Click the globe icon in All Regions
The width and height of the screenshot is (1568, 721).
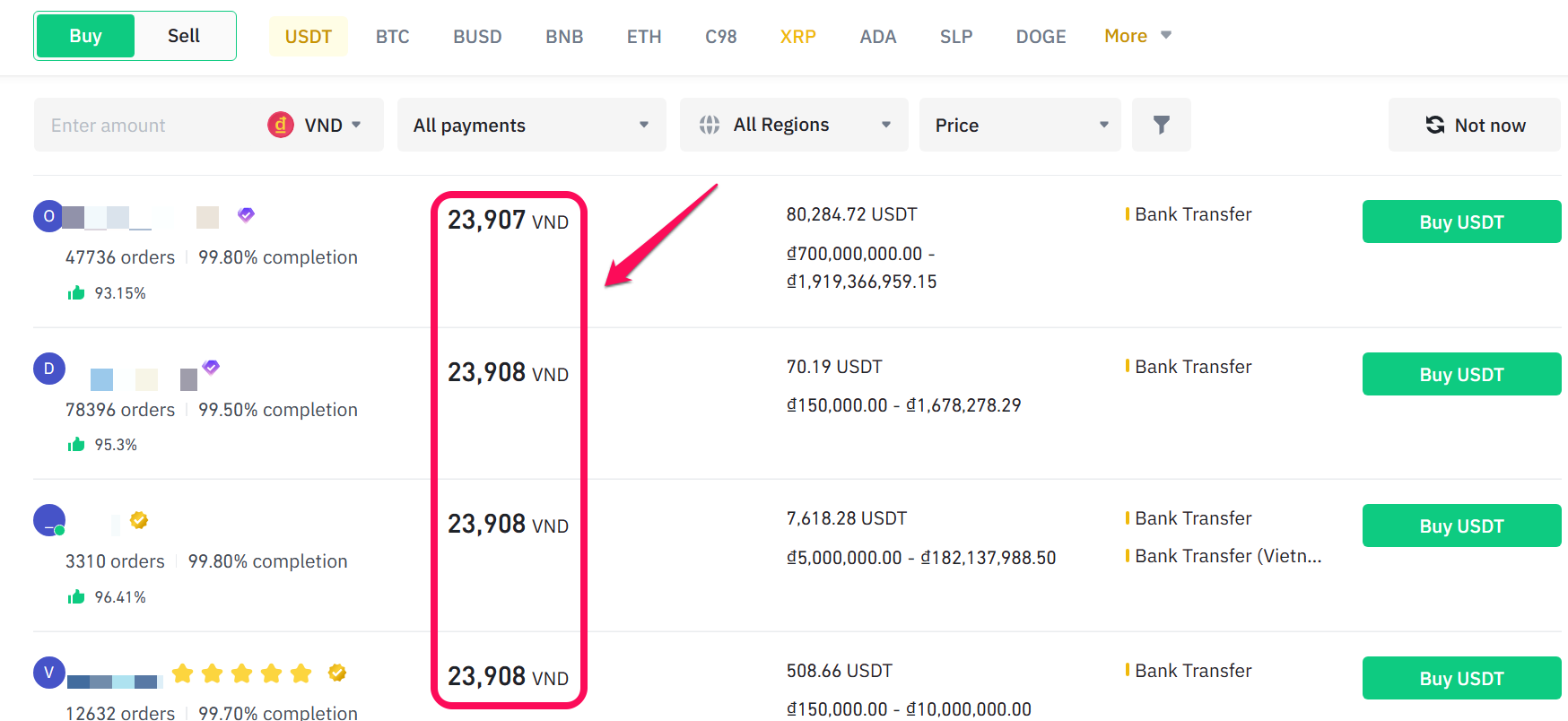click(x=710, y=125)
